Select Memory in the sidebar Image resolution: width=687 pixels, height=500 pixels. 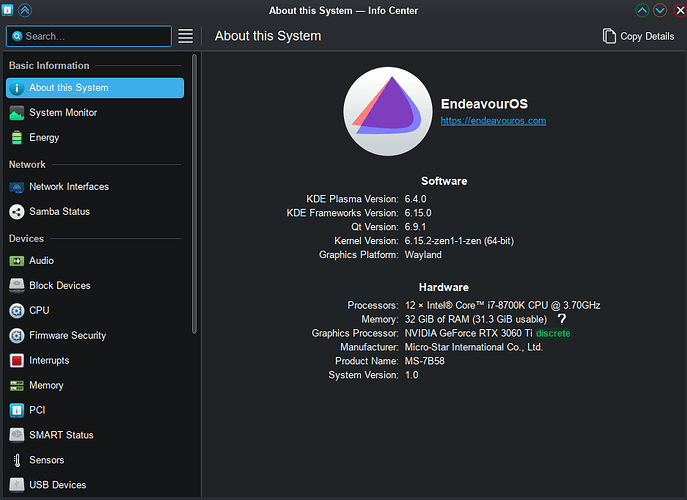tap(46, 385)
